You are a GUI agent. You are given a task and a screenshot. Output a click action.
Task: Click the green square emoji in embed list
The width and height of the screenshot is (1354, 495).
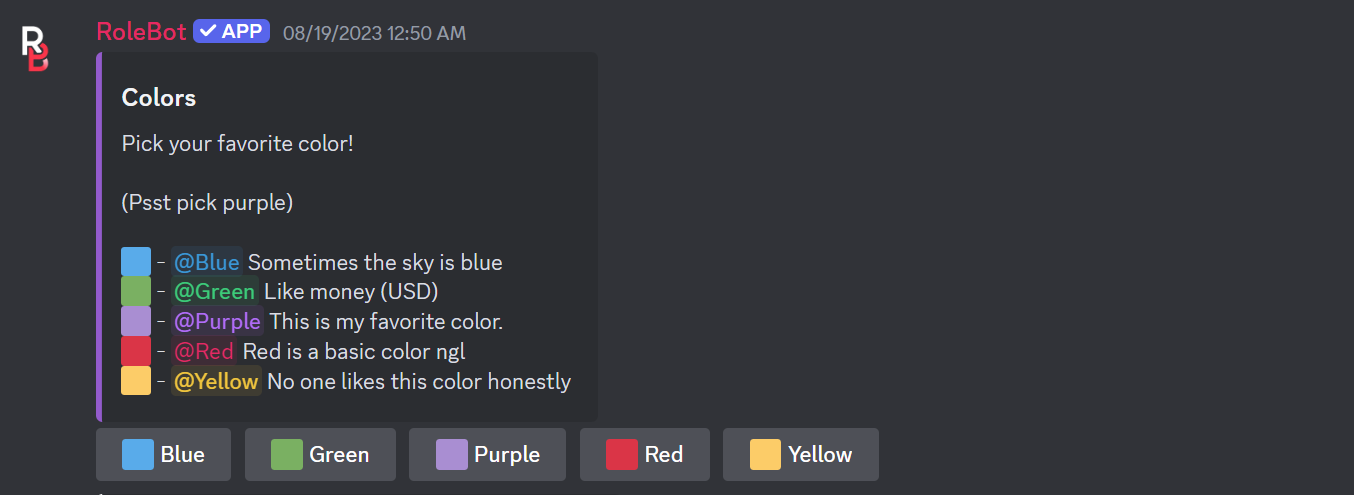coord(136,292)
